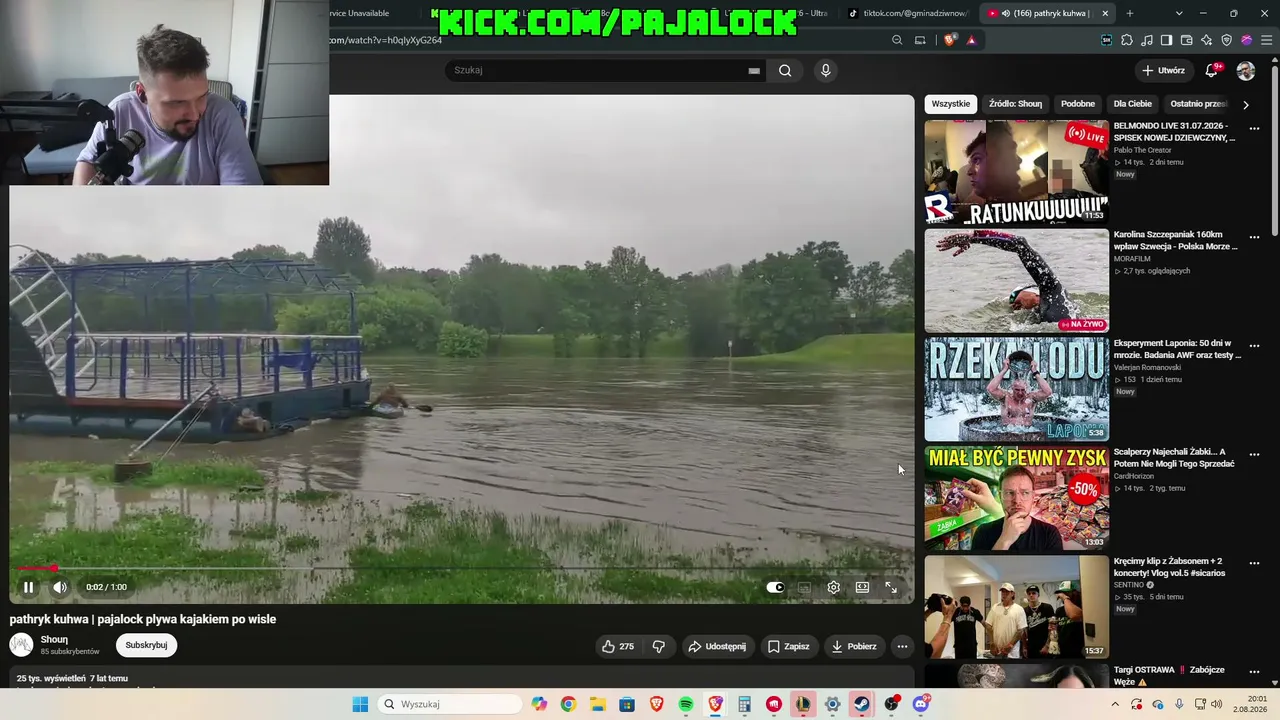1280x720 pixels.
Task: Dislike the video with the thumbs-down
Action: (658, 646)
